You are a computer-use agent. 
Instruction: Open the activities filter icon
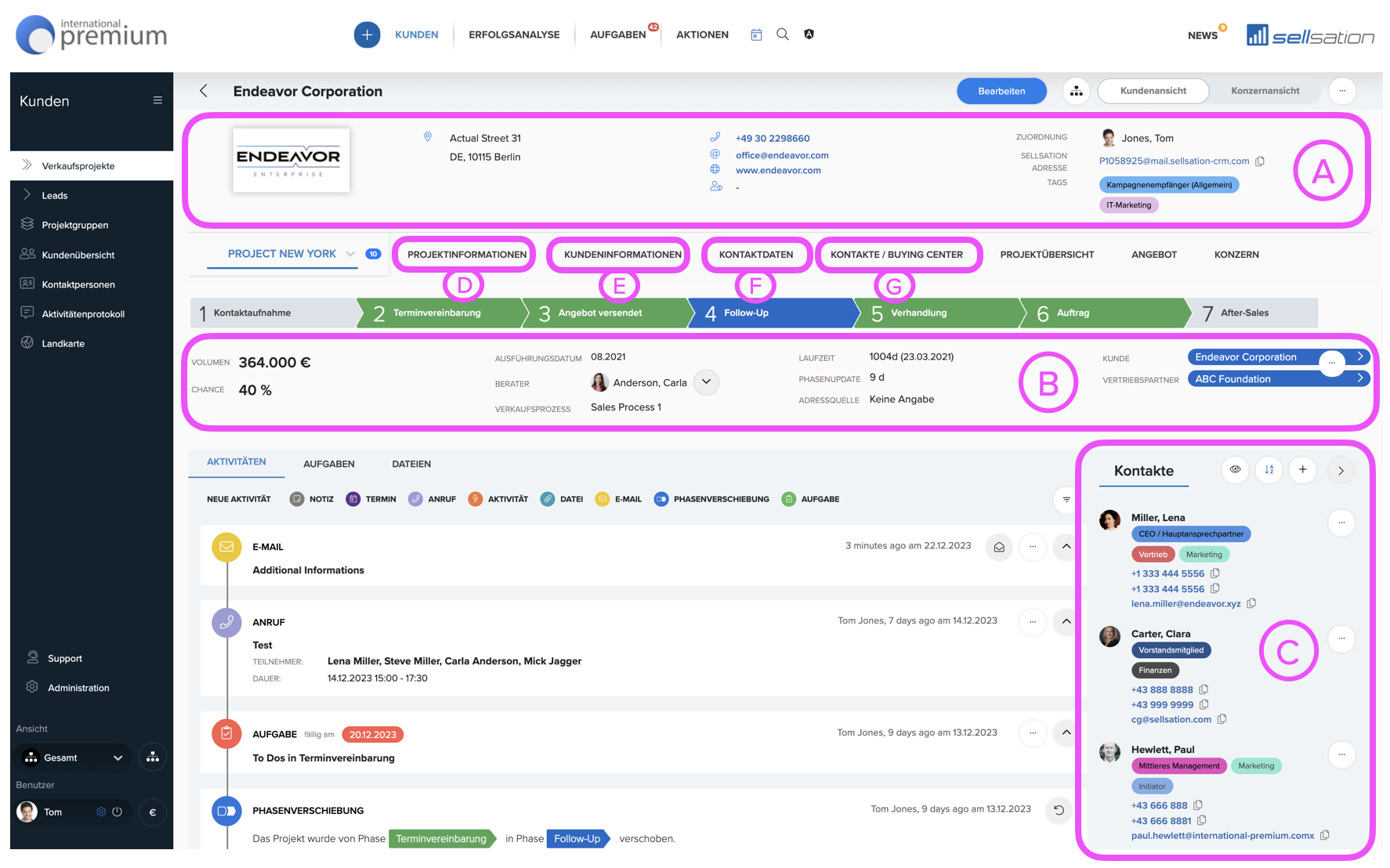click(x=1066, y=499)
